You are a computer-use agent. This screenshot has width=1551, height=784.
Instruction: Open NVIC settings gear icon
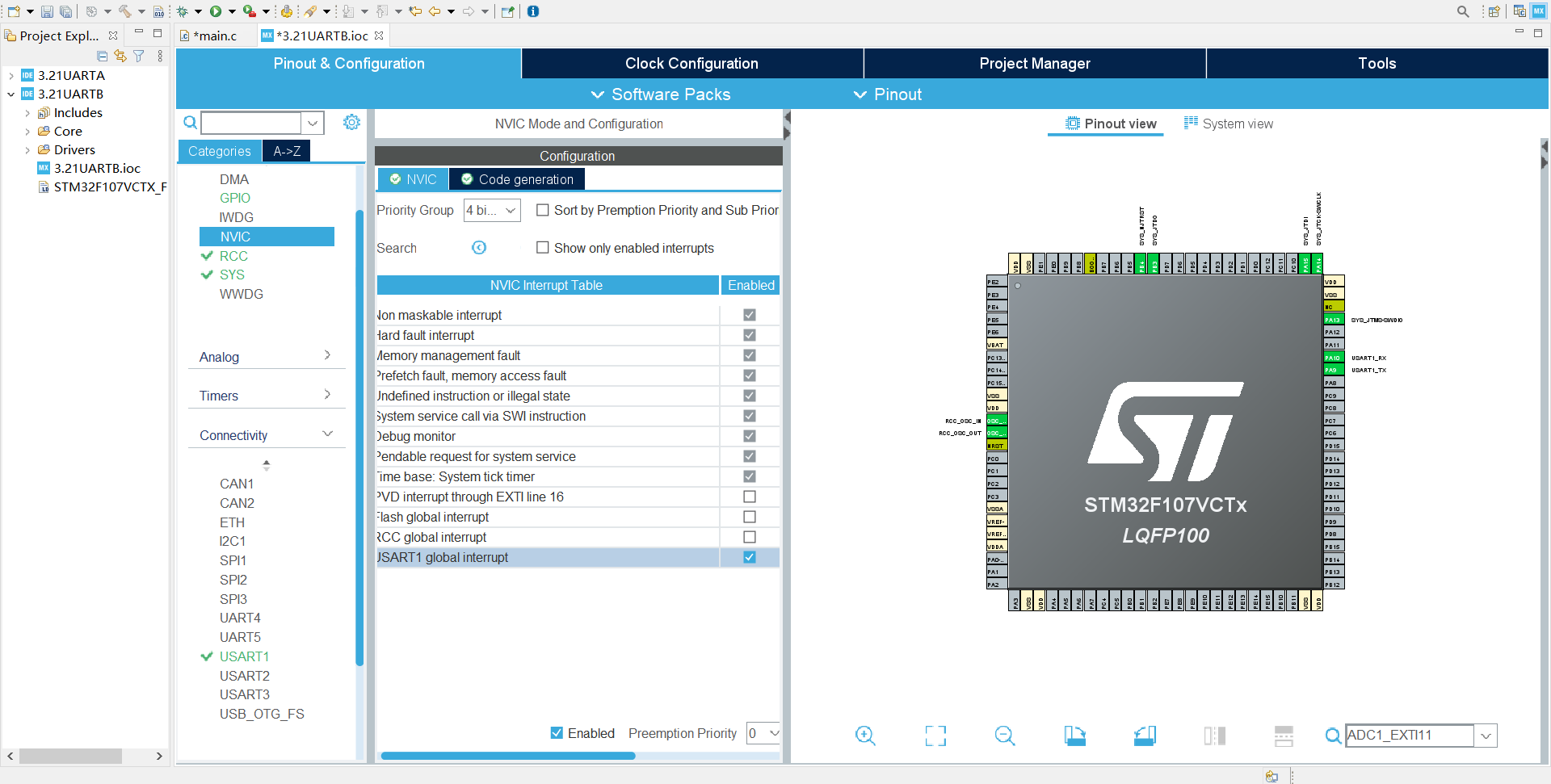pos(351,122)
